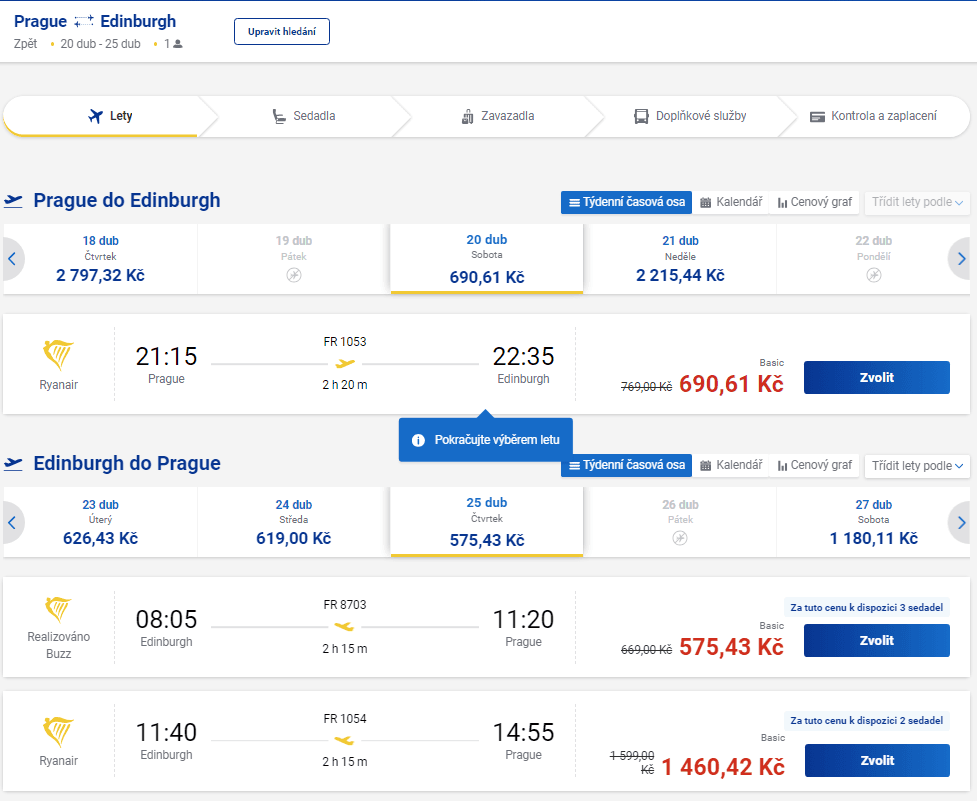Image resolution: width=977 pixels, height=801 pixels.
Task: Click price 575,43 Kč on flight FR 8703
Action: click(x=731, y=647)
